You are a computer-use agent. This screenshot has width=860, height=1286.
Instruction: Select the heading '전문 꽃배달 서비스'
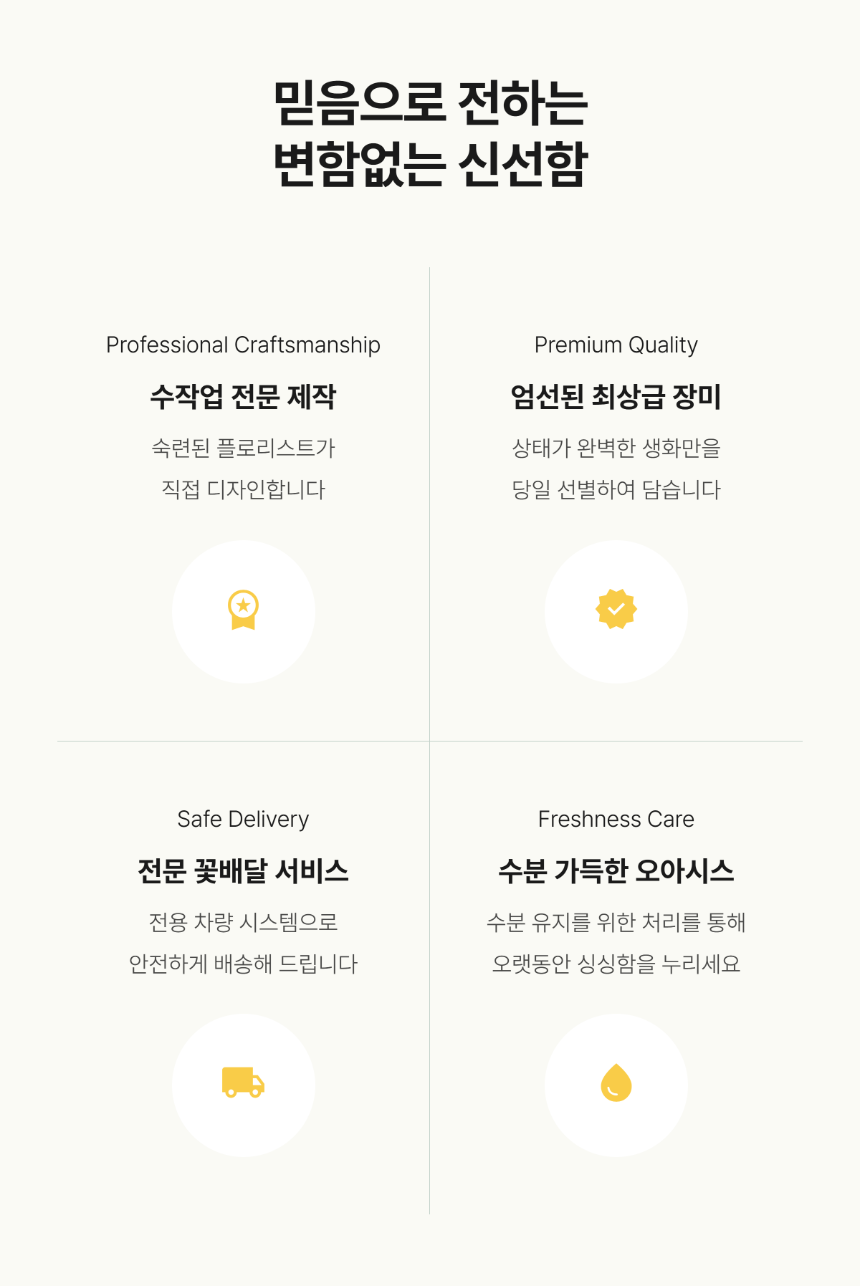(243, 871)
